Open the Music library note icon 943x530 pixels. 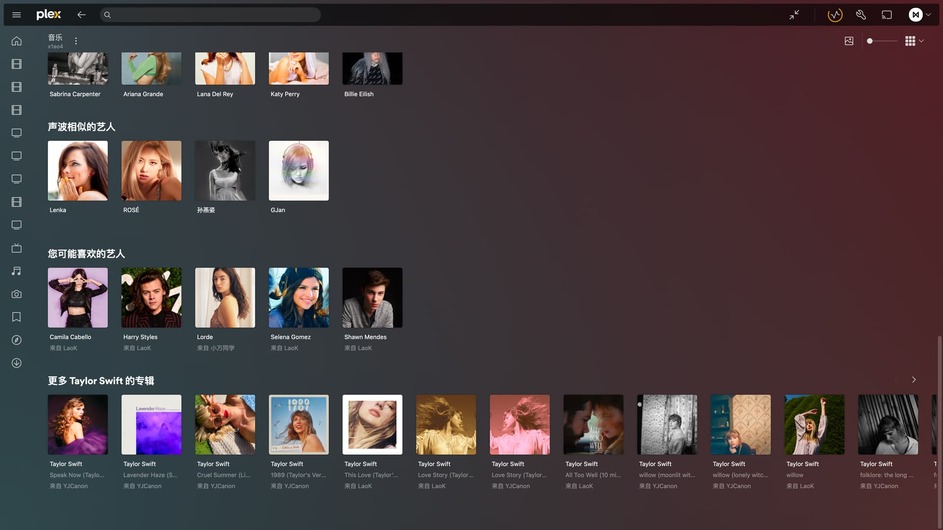click(x=16, y=271)
